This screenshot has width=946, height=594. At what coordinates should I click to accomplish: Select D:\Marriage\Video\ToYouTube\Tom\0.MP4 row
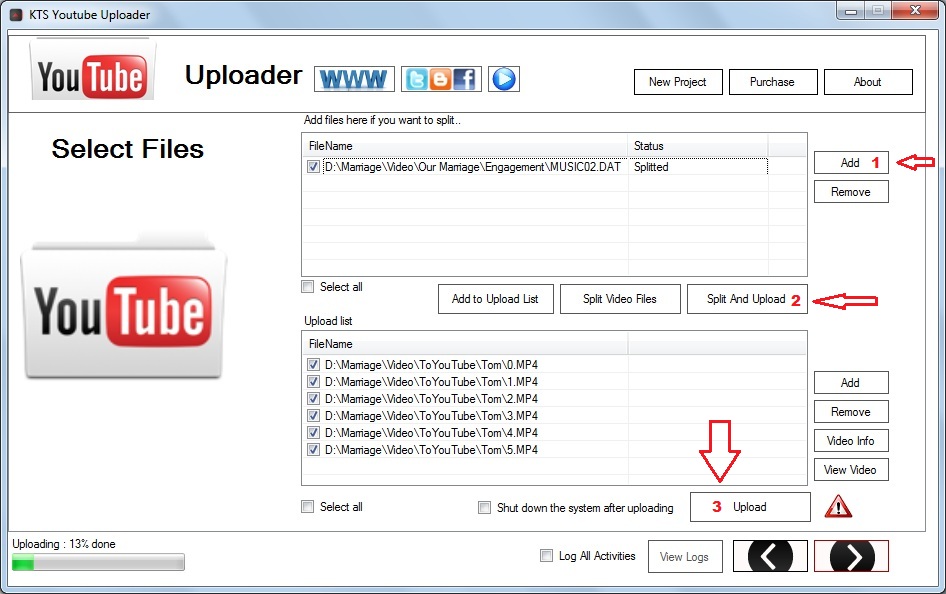click(431, 364)
